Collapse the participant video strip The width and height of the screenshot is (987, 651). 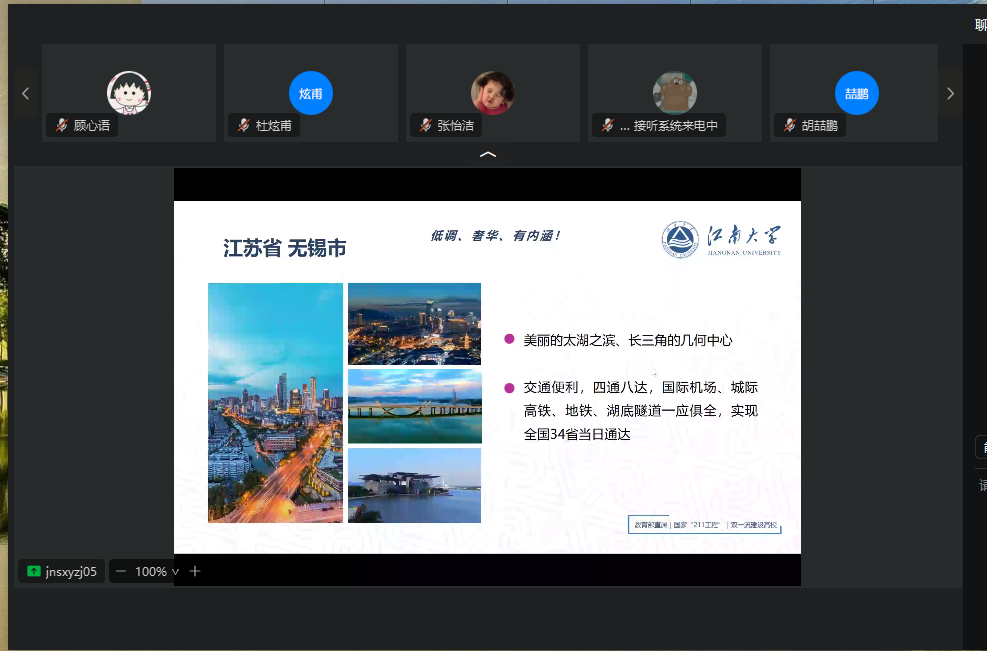[x=488, y=155]
